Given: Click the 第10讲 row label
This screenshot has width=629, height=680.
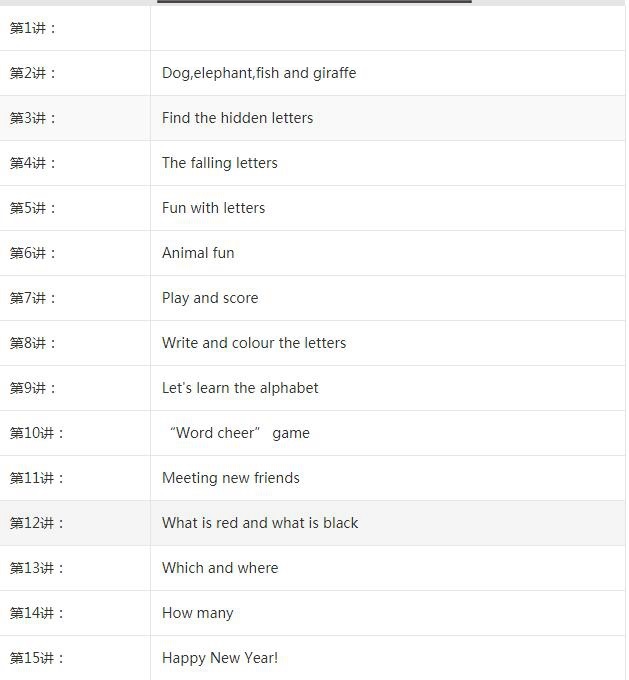Looking at the screenshot, I should (37, 433).
